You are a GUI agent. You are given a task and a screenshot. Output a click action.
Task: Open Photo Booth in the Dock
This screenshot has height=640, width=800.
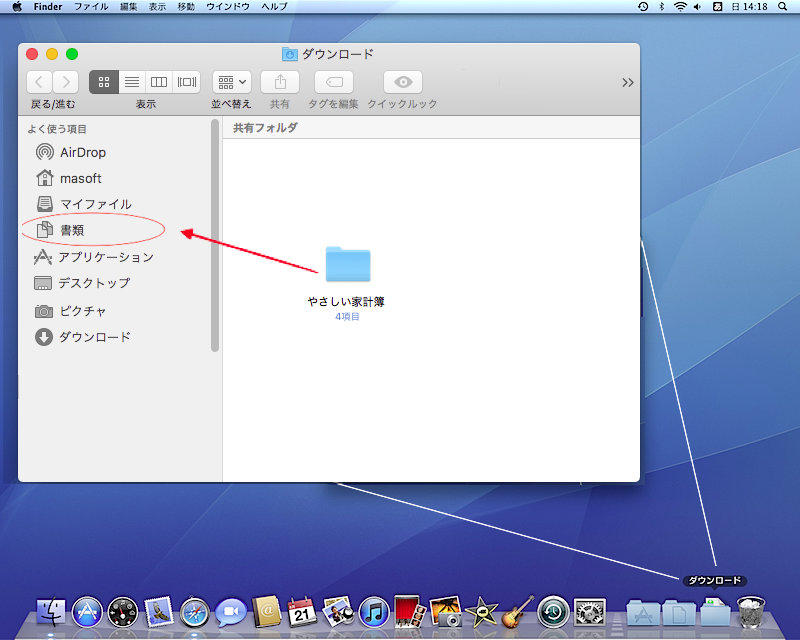click(410, 611)
